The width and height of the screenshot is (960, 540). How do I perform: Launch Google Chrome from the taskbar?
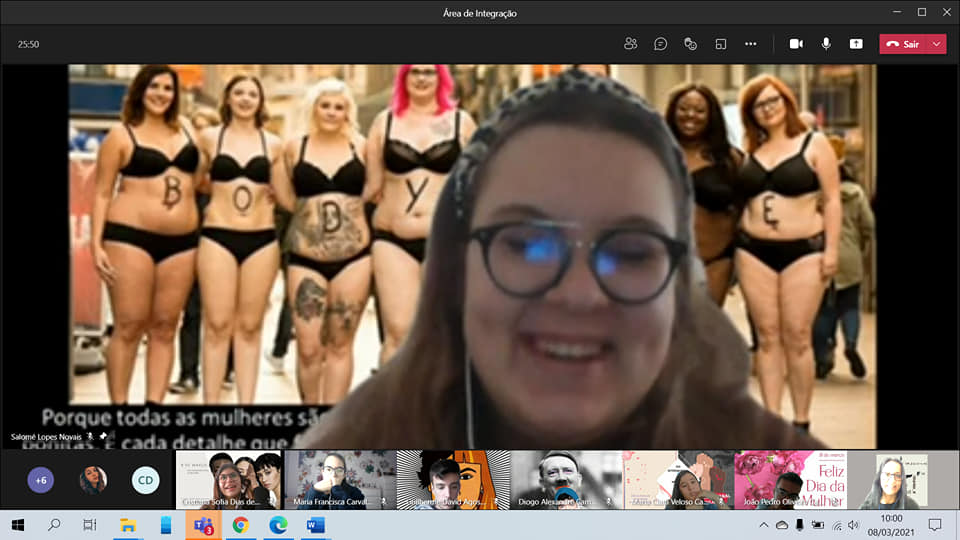pos(241,525)
